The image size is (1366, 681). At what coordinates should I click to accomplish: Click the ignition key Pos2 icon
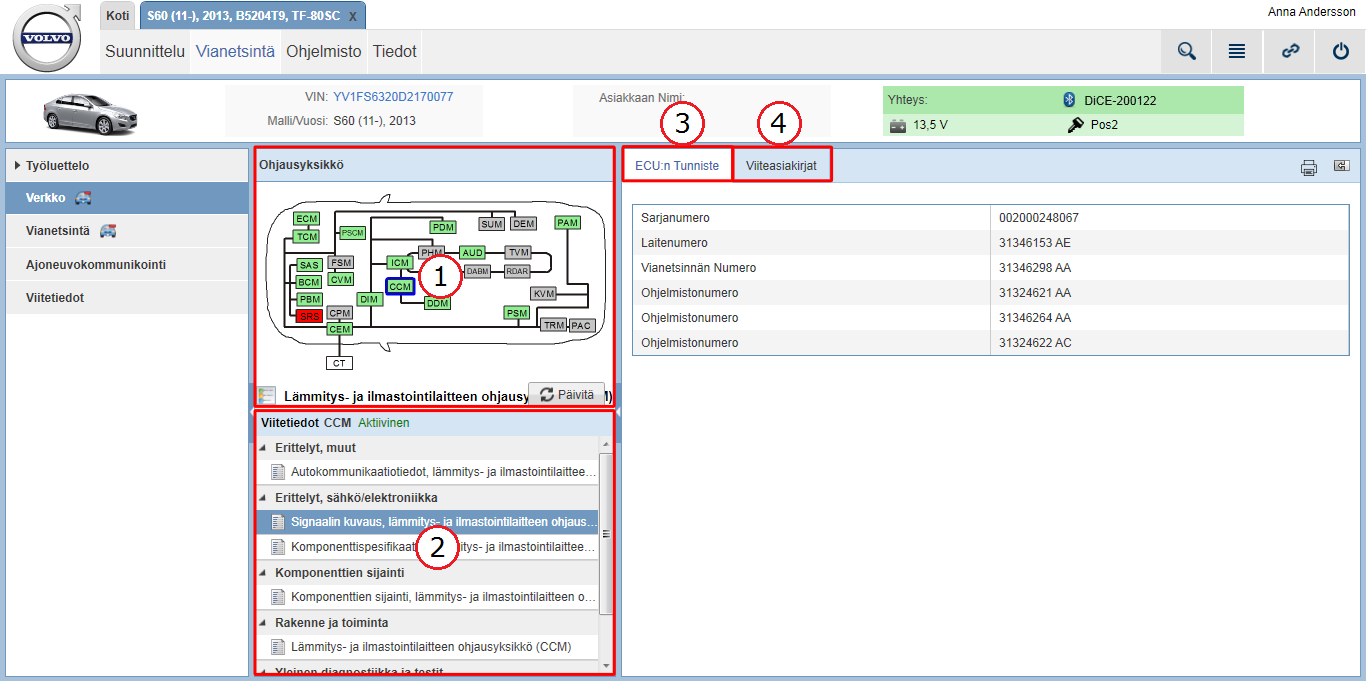click(x=1076, y=125)
